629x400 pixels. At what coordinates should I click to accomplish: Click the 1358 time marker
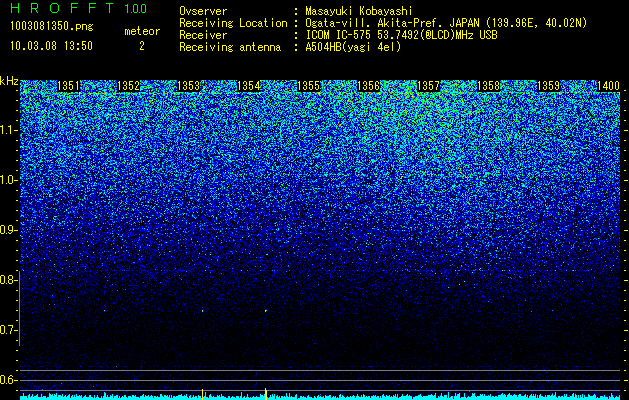(488, 86)
